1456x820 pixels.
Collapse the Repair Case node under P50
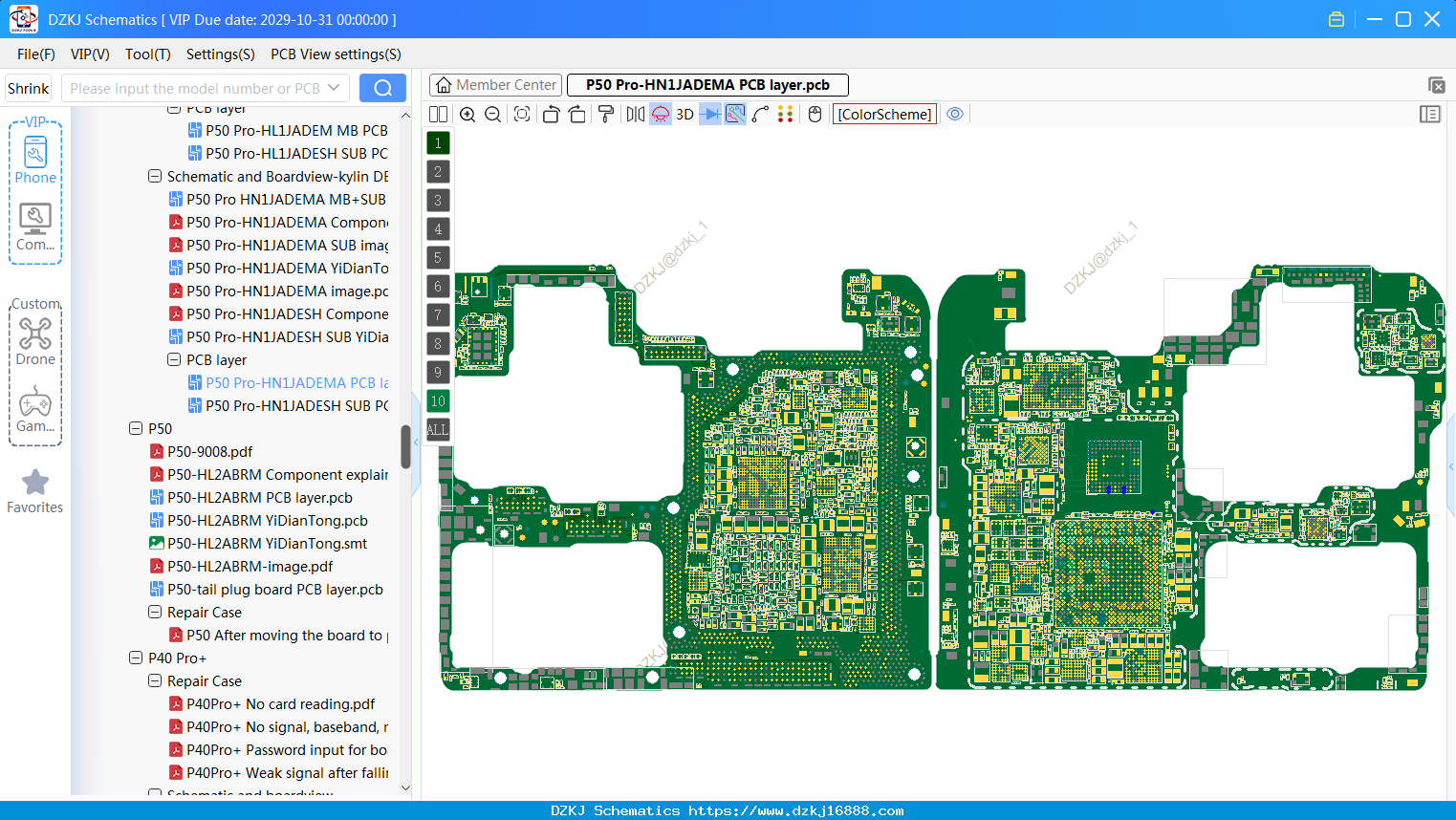155,612
